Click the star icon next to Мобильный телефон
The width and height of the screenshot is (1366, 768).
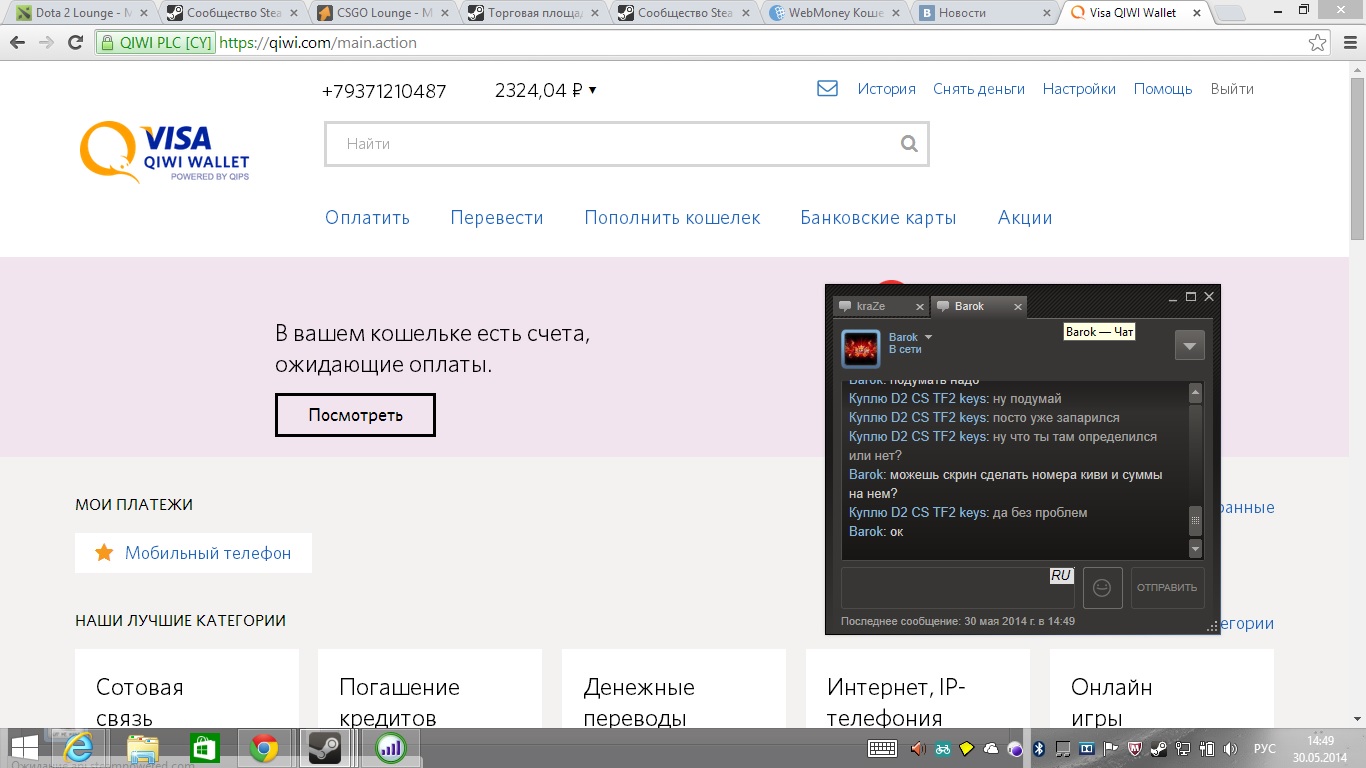(x=104, y=552)
